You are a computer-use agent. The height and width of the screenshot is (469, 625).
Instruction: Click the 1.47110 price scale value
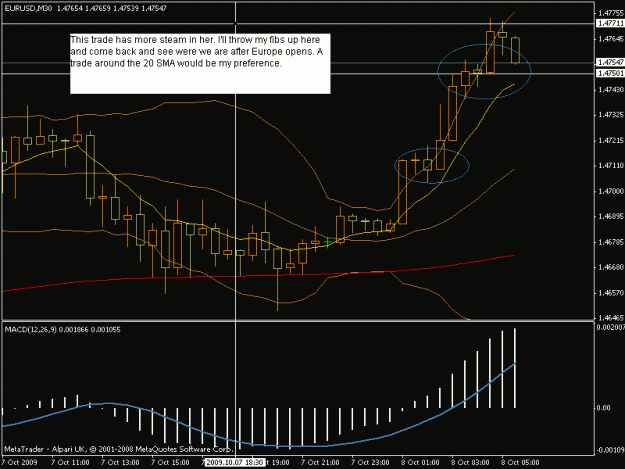pyautogui.click(x=611, y=165)
